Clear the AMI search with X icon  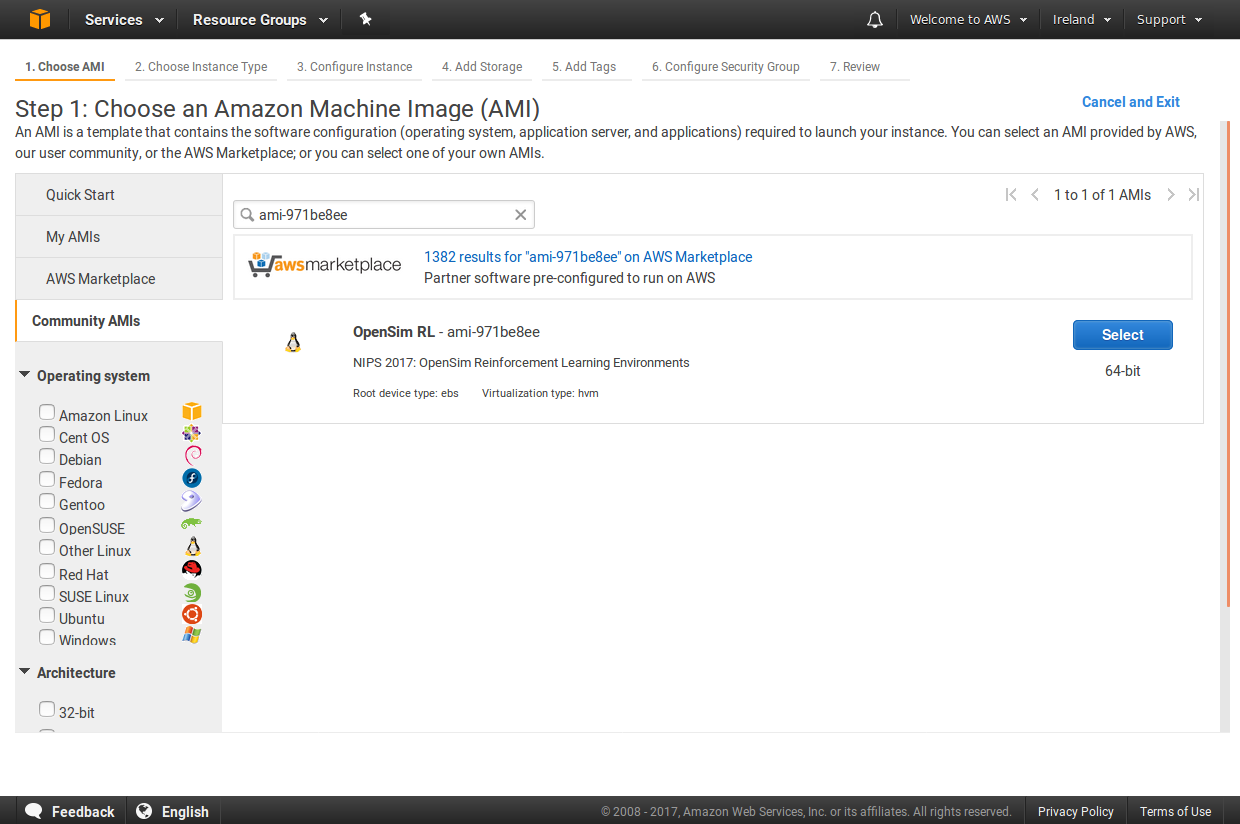click(520, 215)
